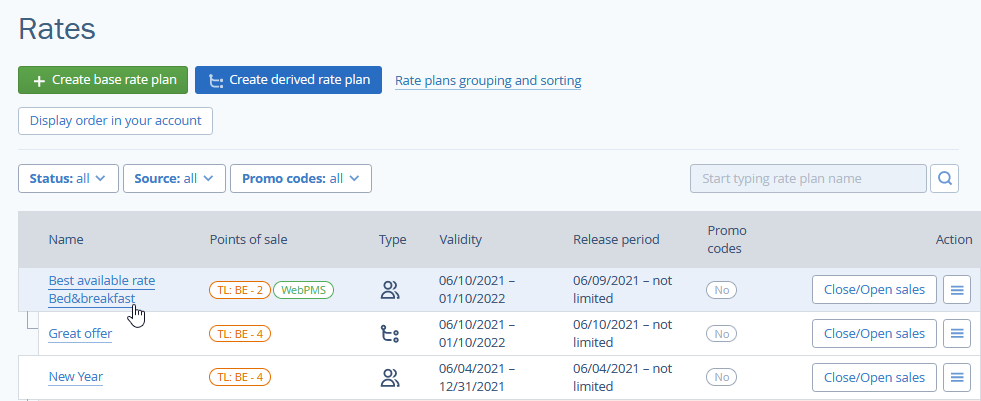The width and height of the screenshot is (981, 401).
Task: Open hamburger menu for Best available rate
Action: [x=957, y=290]
